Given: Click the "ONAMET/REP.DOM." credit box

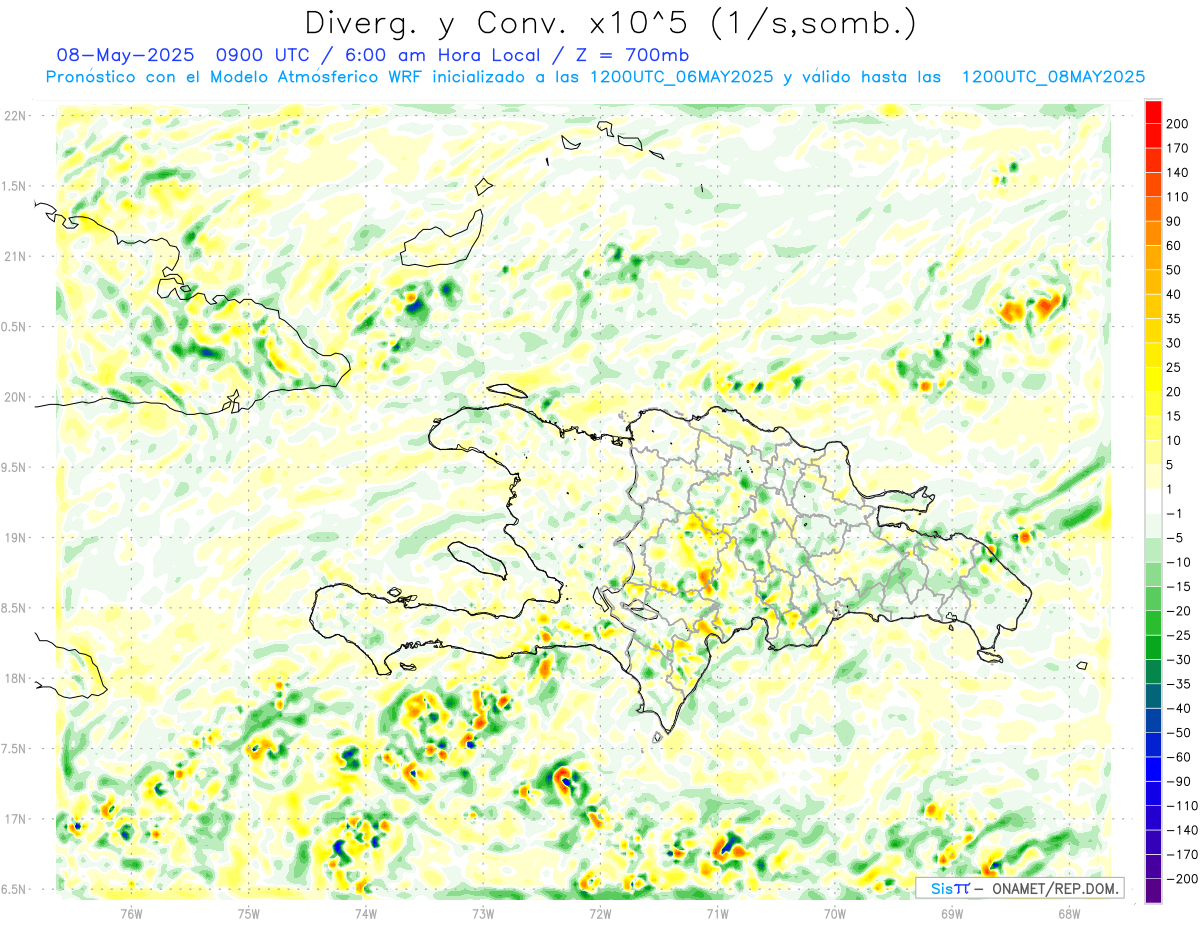Looking at the screenshot, I should click(1020, 888).
